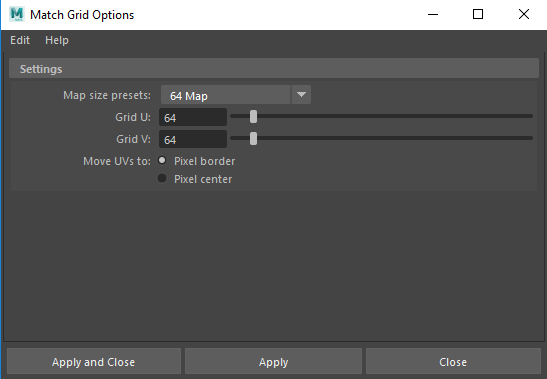Viewport: 547px width, 379px height.
Task: Collapse the Settings section header
Action: coord(274,68)
